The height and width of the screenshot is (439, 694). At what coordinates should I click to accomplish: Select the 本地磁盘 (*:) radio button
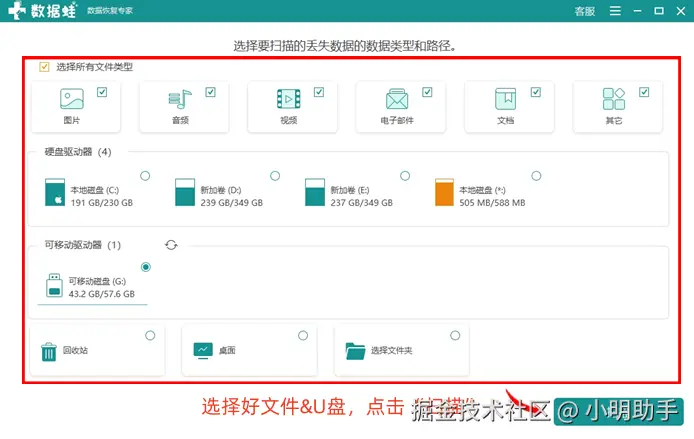click(x=536, y=176)
